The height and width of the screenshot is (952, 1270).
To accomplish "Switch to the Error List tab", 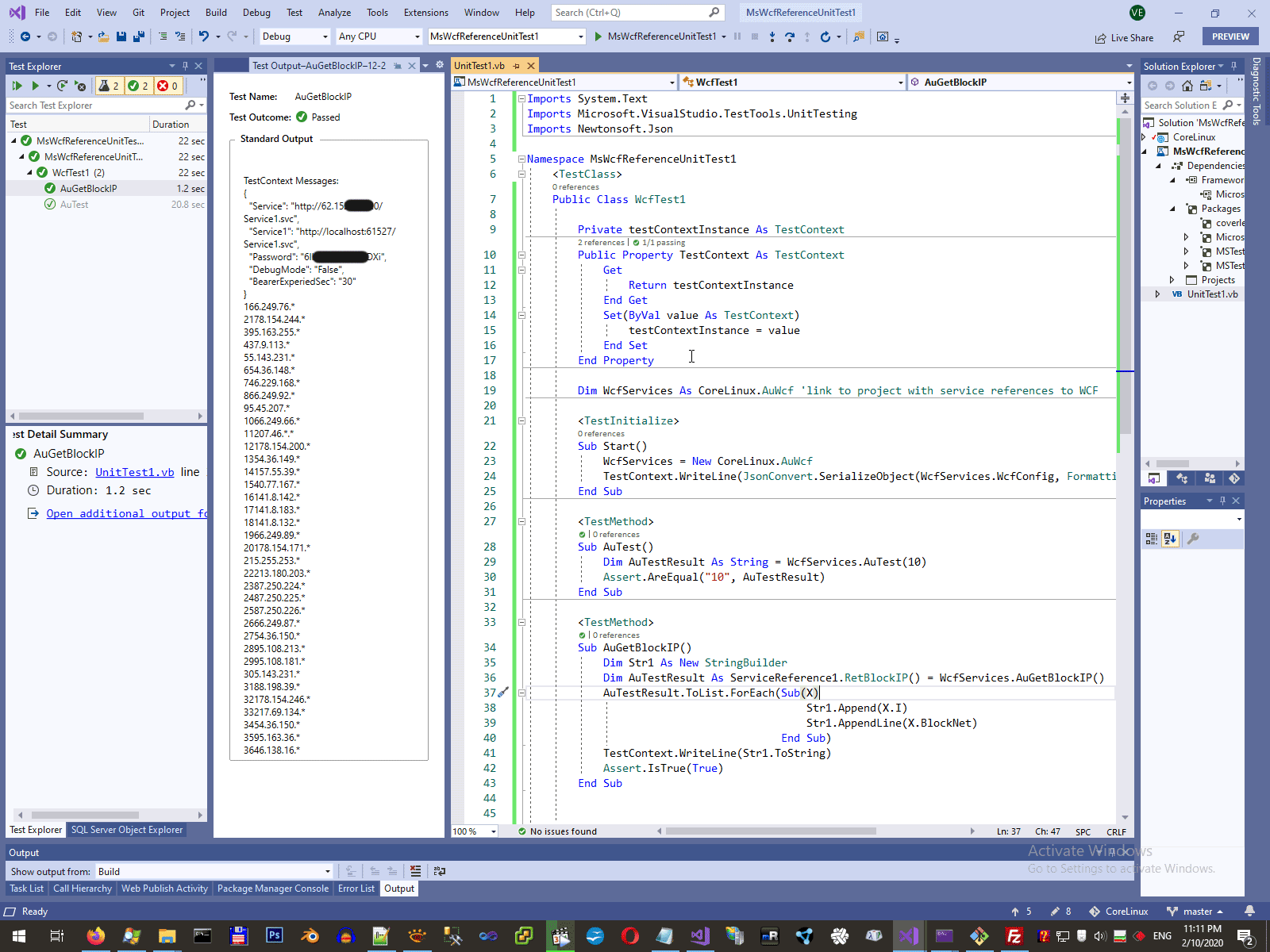I will click(x=356, y=889).
